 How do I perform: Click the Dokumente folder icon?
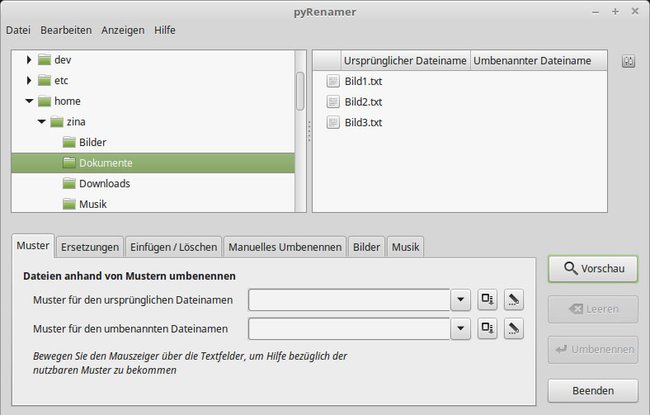pyautogui.click(x=69, y=163)
